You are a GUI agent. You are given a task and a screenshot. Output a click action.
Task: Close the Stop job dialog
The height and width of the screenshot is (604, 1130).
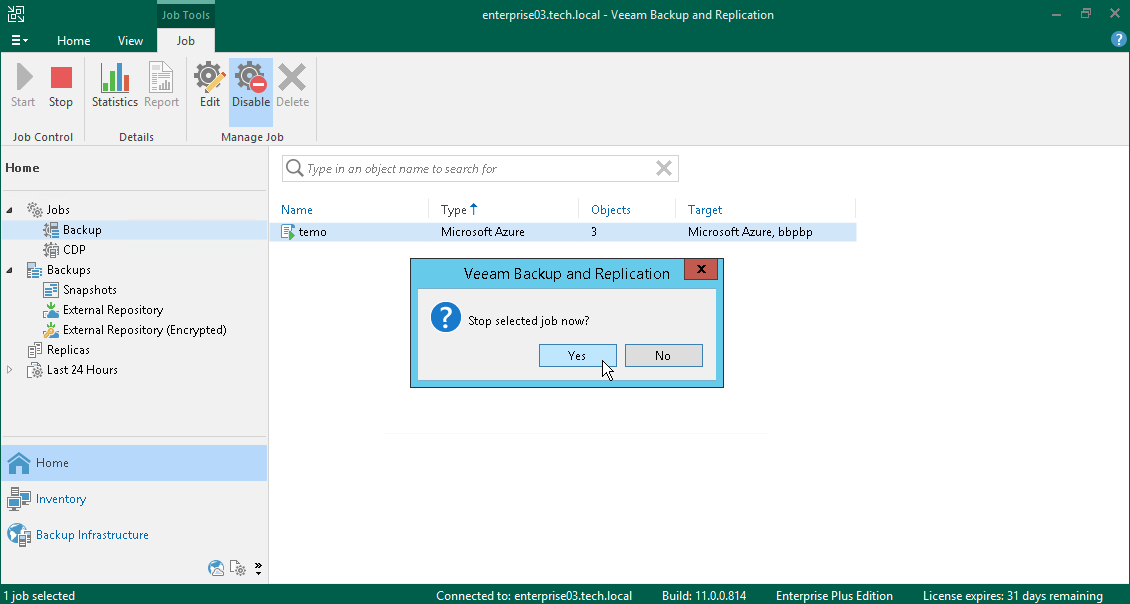click(x=700, y=269)
